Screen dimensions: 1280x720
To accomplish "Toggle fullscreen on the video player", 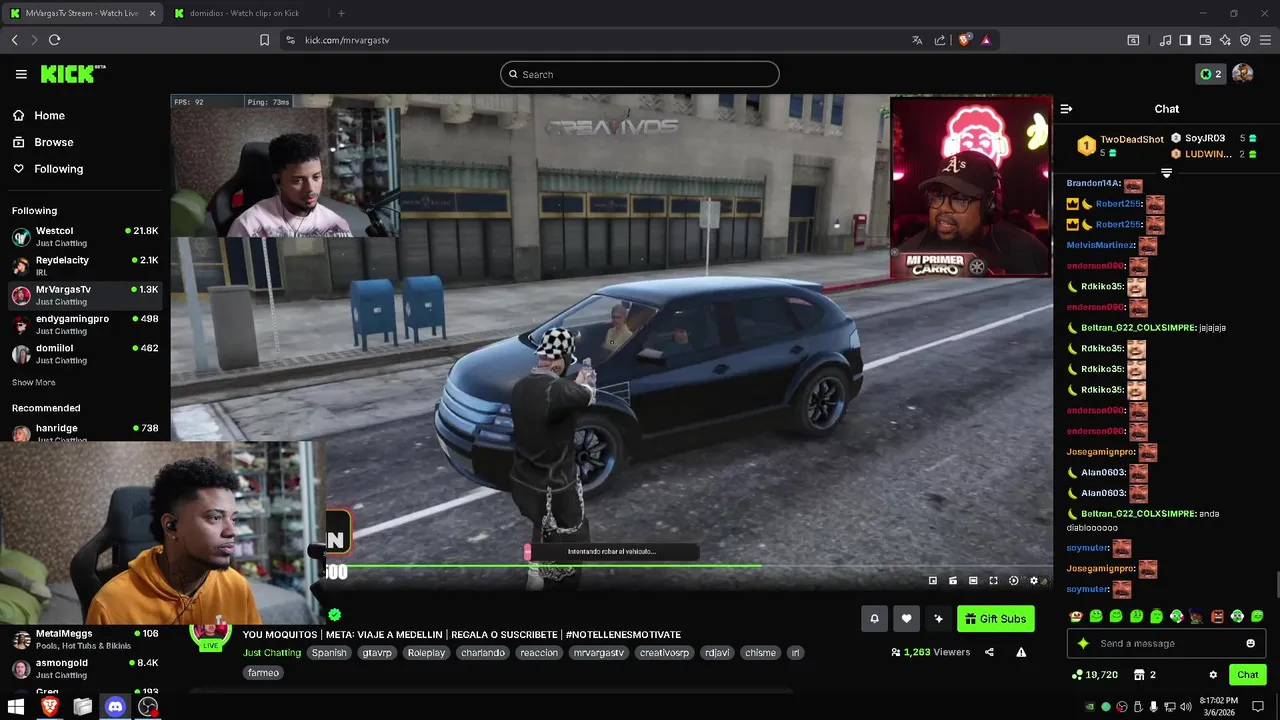I will [x=993, y=581].
